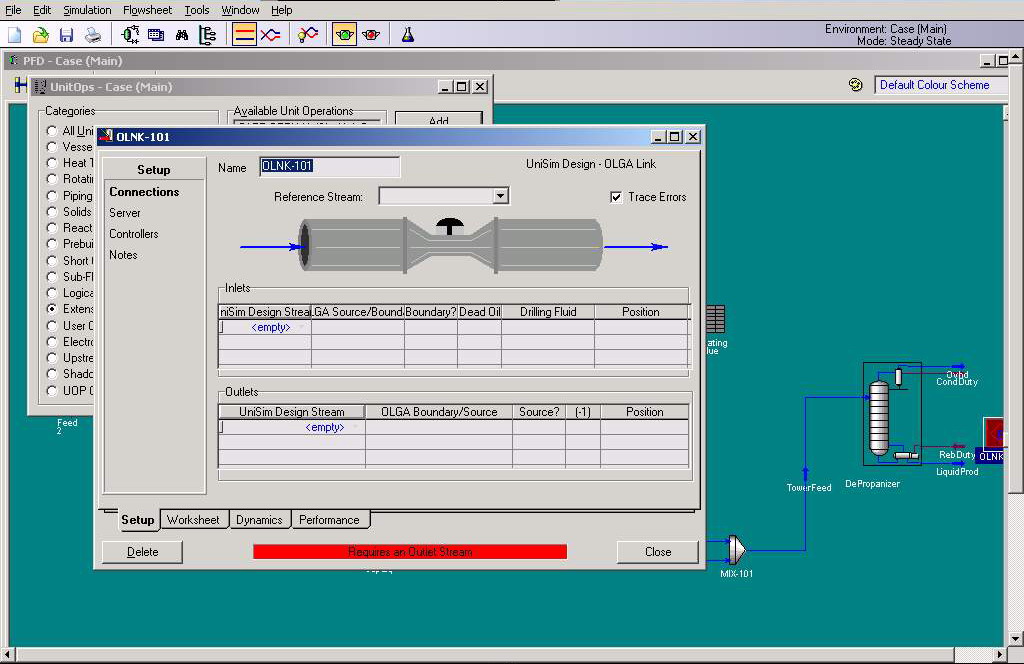Click the UnitOps window title icon
1024x664 pixels.
tap(40, 87)
